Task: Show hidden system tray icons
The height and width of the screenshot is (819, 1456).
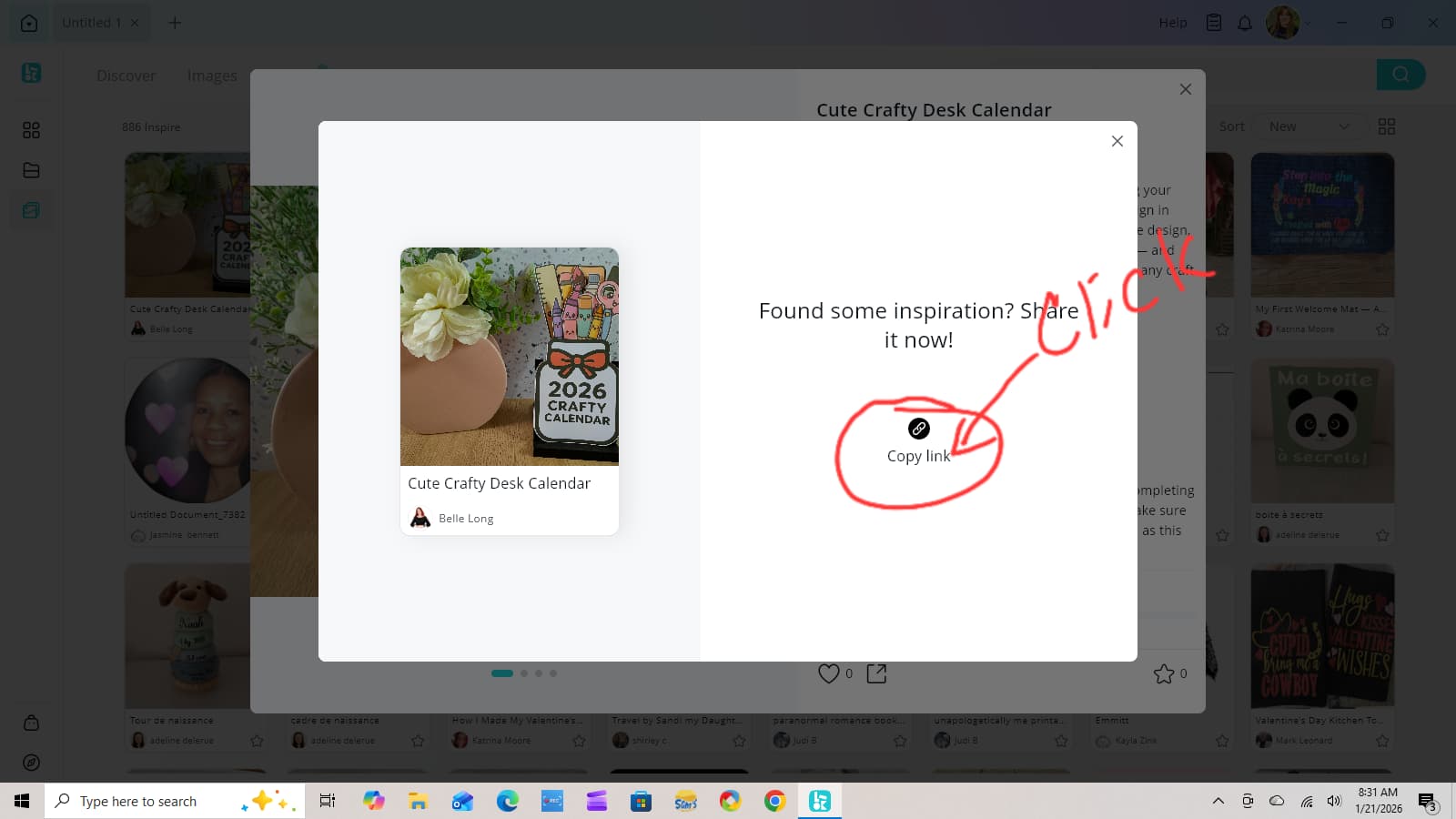Action: click(x=1218, y=801)
